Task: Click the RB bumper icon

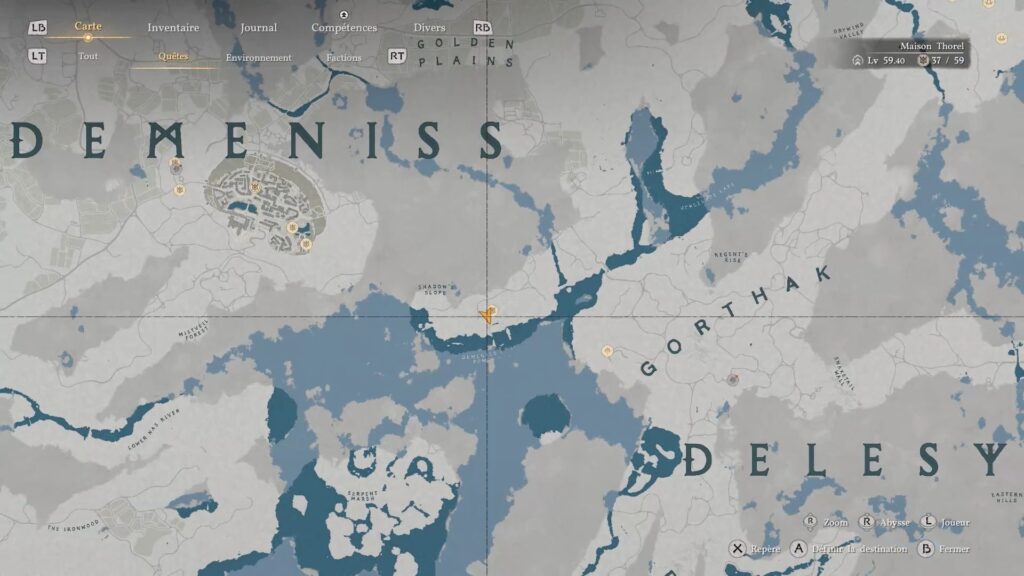Action: coord(483,28)
